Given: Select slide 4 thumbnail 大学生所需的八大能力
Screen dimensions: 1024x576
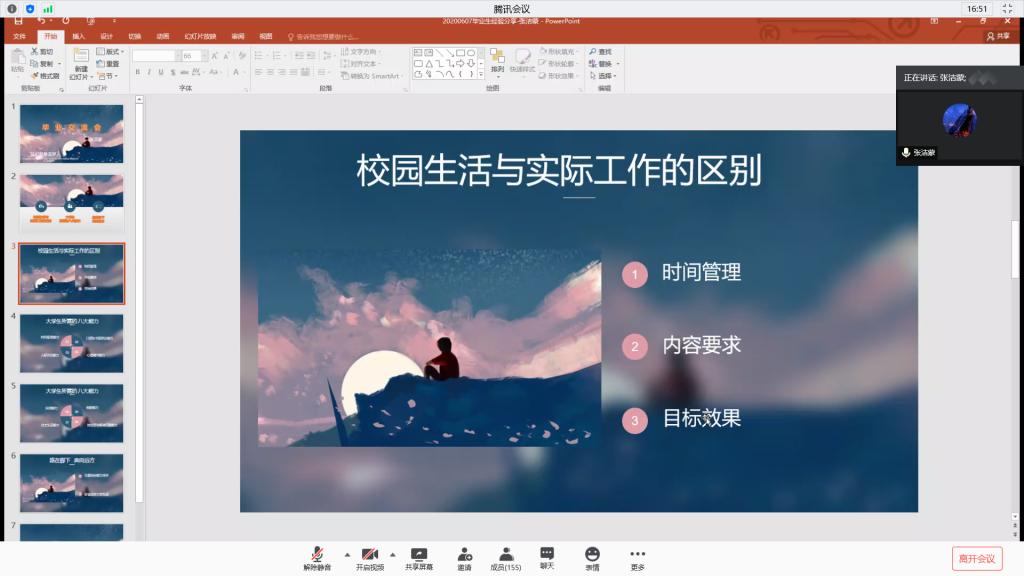Looking at the screenshot, I should [x=71, y=344].
